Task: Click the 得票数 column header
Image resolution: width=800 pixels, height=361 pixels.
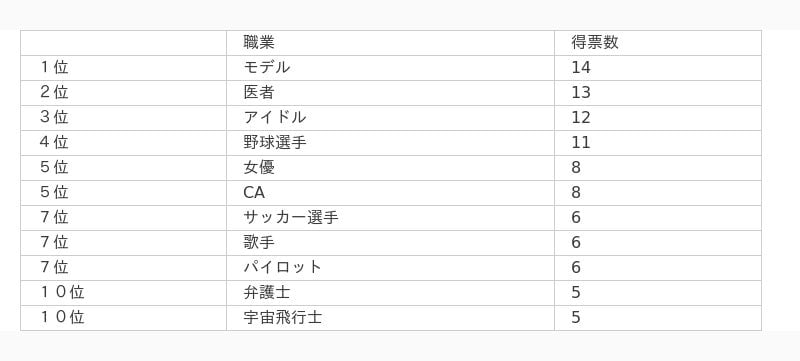Action: point(658,43)
